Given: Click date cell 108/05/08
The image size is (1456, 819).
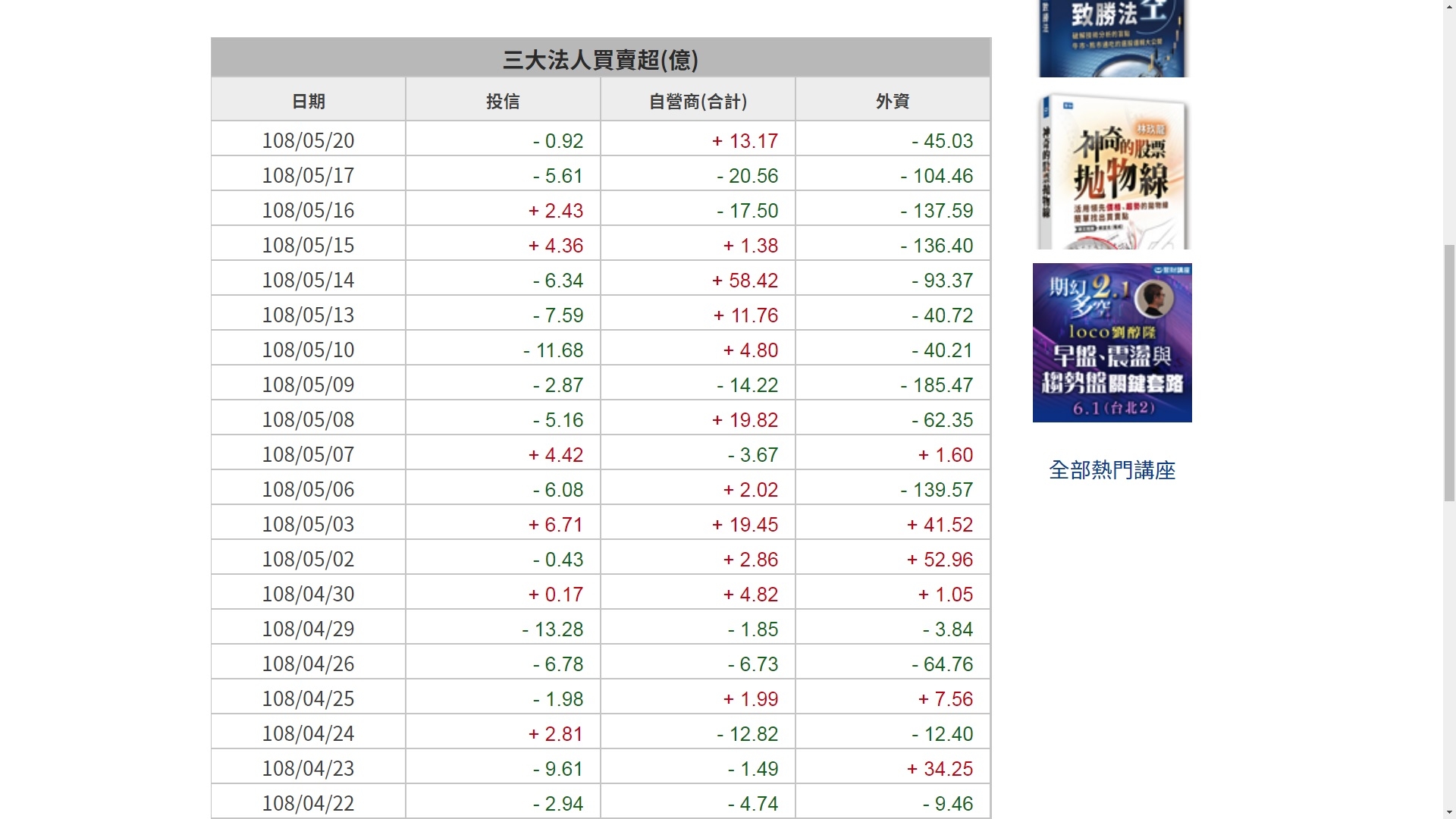Looking at the screenshot, I should [308, 419].
